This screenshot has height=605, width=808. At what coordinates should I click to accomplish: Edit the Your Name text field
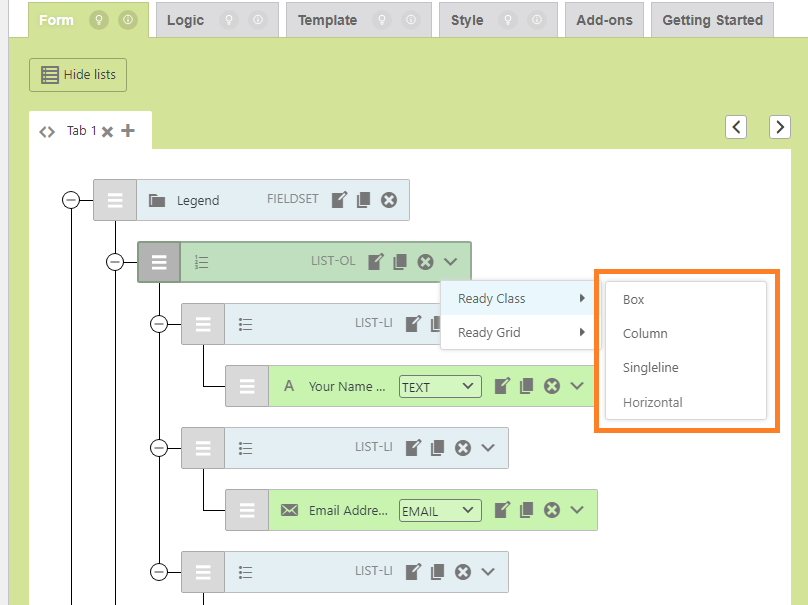[503, 386]
